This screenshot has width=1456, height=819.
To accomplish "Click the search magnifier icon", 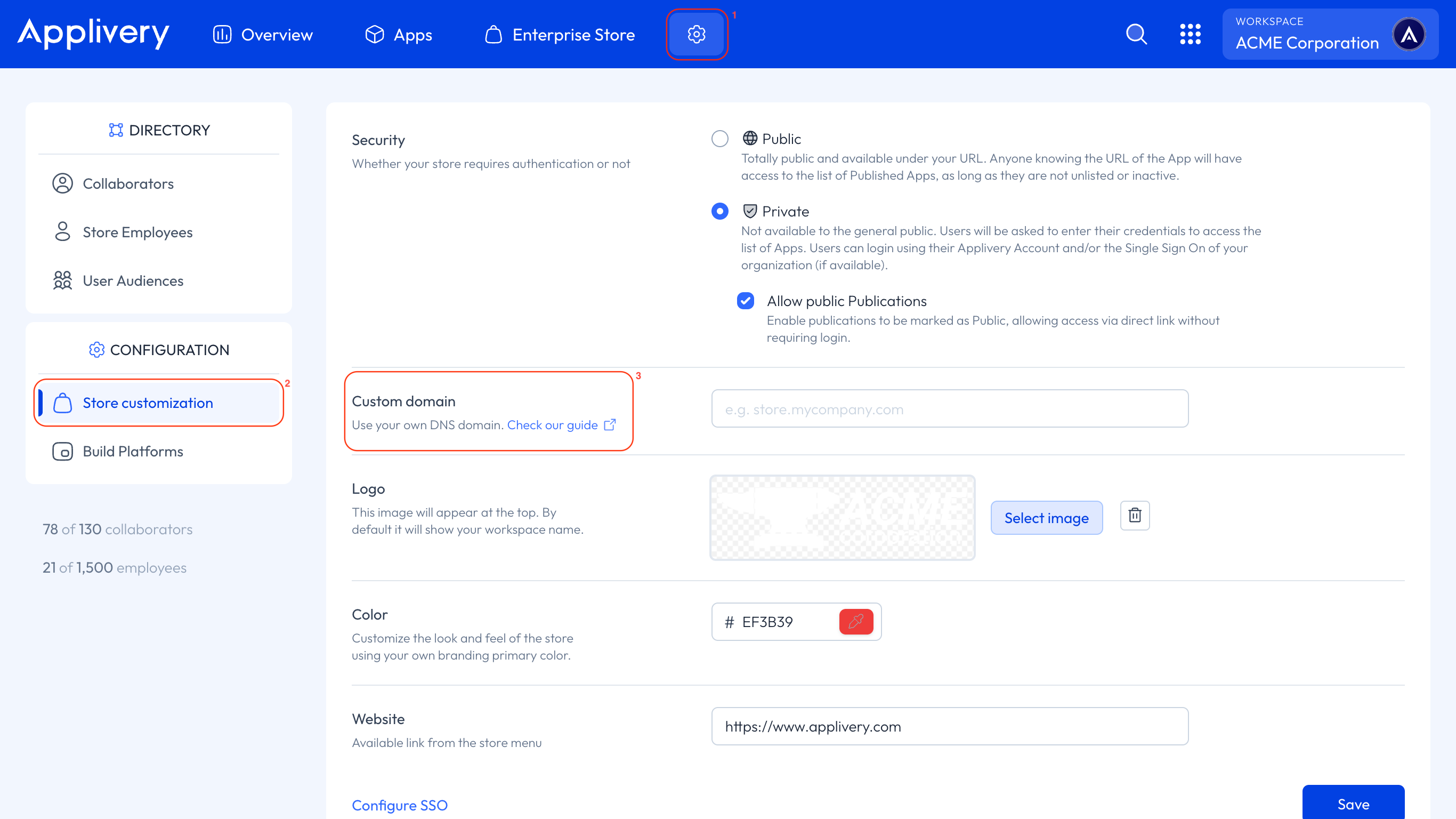I will (x=1136, y=34).
